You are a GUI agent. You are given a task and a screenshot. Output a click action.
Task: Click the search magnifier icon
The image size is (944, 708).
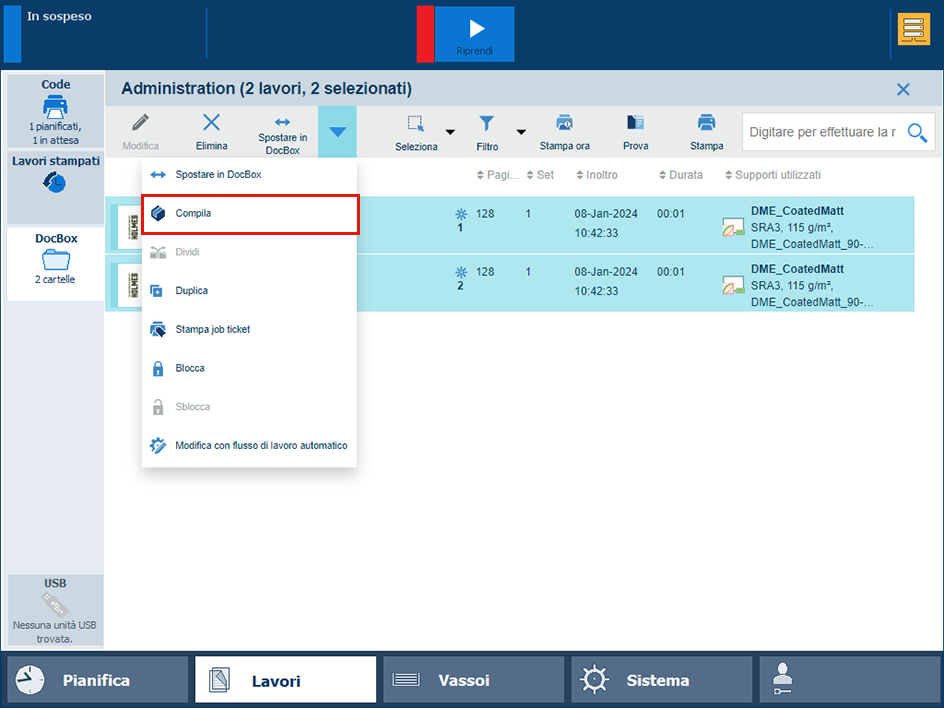[x=918, y=132]
